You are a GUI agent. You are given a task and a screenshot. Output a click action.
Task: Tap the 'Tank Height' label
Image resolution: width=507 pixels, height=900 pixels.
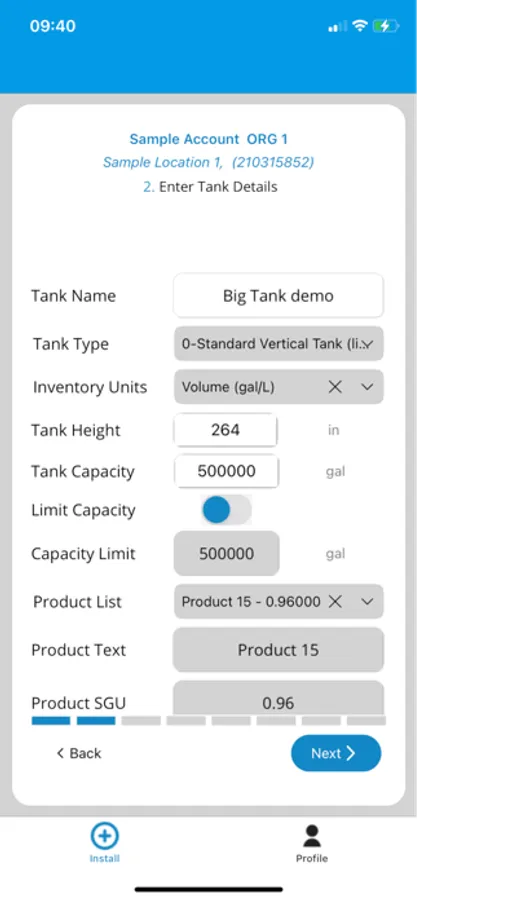[x=76, y=430]
